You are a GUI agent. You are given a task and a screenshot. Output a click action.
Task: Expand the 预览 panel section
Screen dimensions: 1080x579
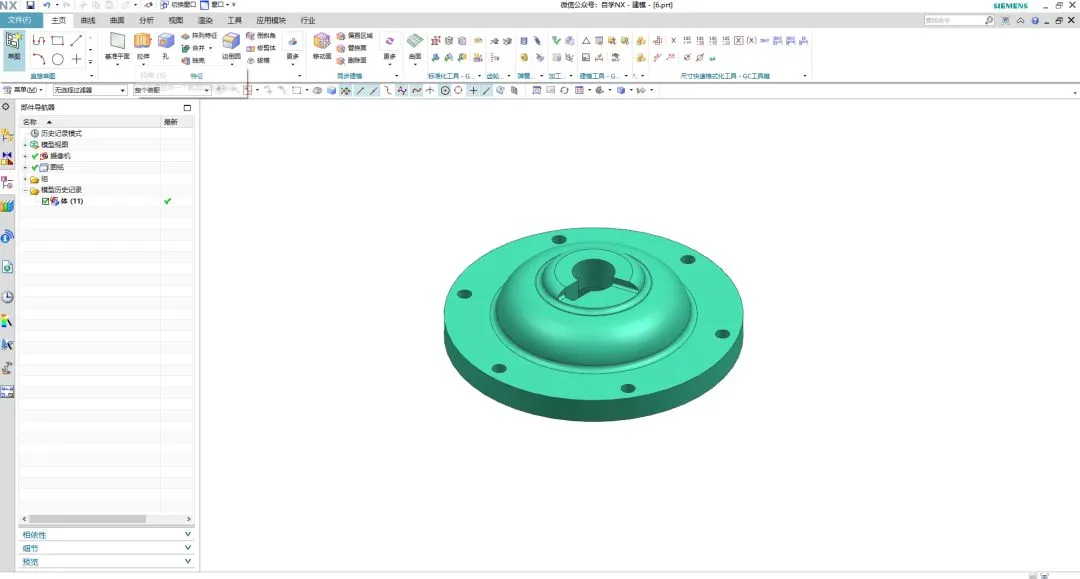tap(105, 561)
